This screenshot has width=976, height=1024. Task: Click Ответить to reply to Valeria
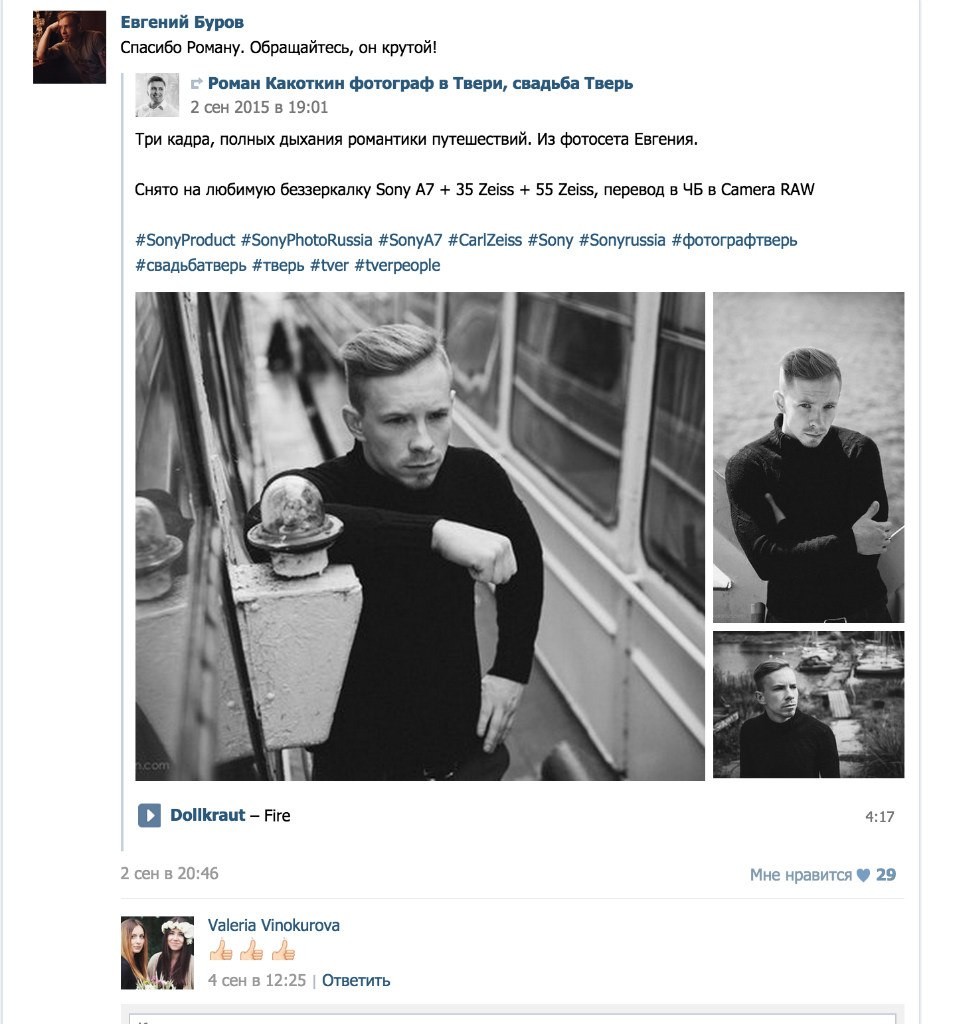[x=356, y=980]
